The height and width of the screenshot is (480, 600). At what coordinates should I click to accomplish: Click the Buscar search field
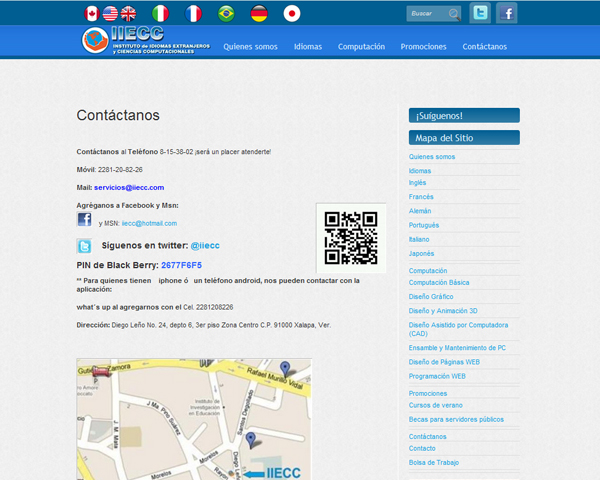426,14
